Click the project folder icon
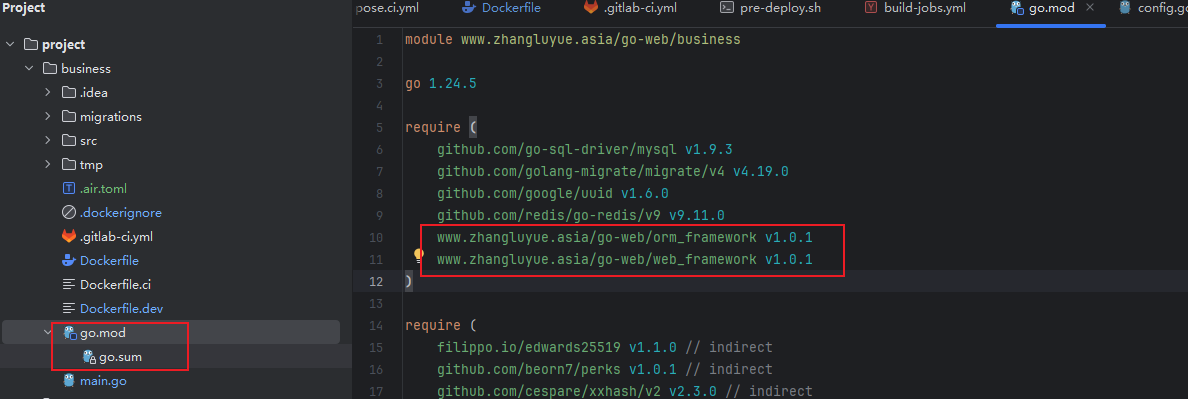The width and height of the screenshot is (1188, 399). coord(31,45)
